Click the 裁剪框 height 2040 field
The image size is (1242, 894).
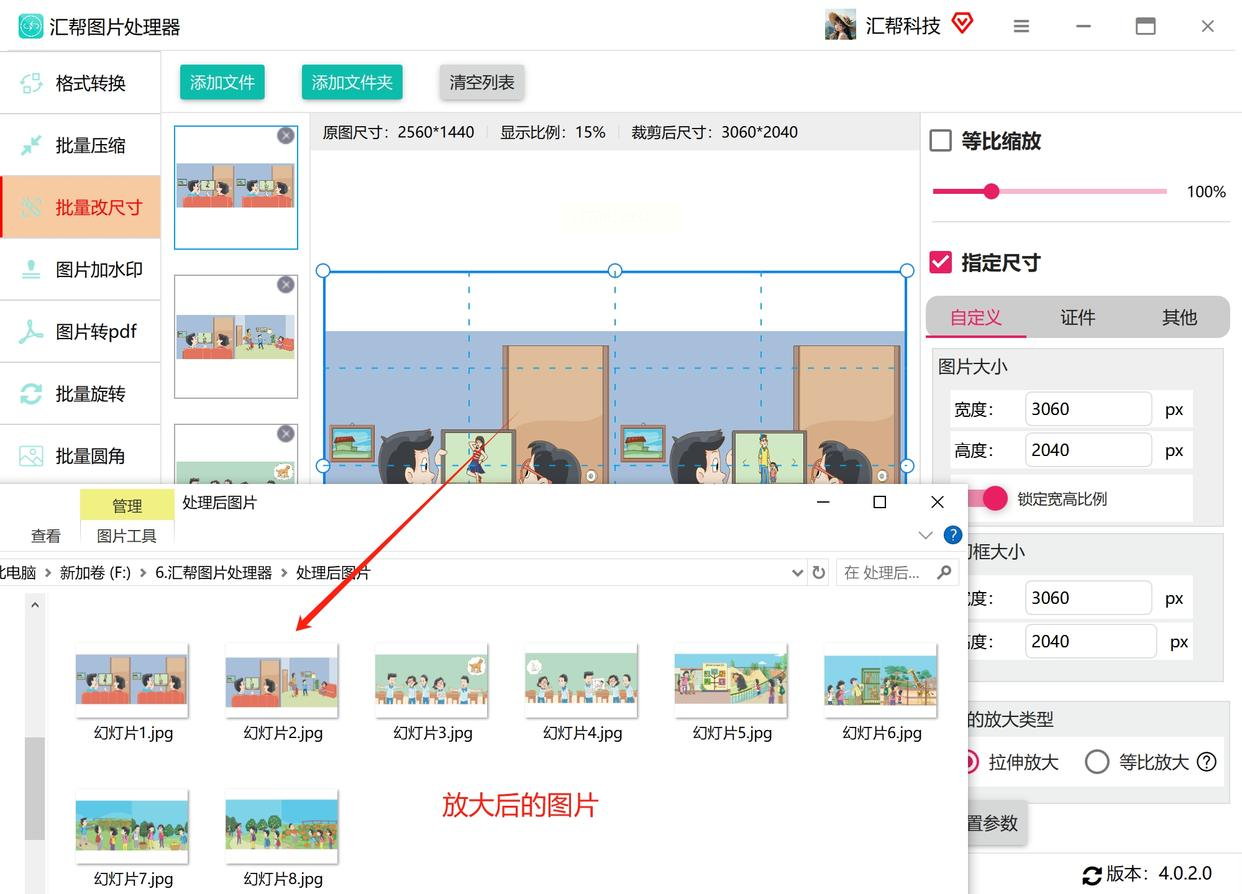[1091, 641]
